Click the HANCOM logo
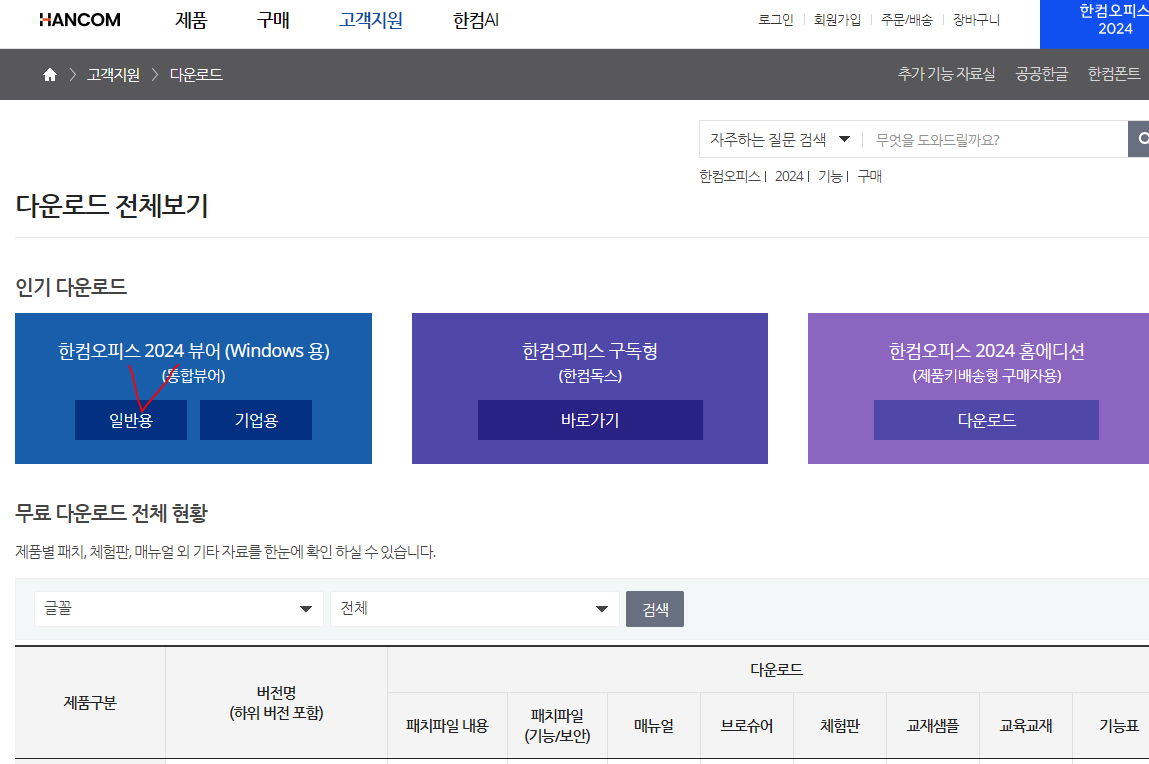Screen dimensions: 1149x764 tap(79, 18)
